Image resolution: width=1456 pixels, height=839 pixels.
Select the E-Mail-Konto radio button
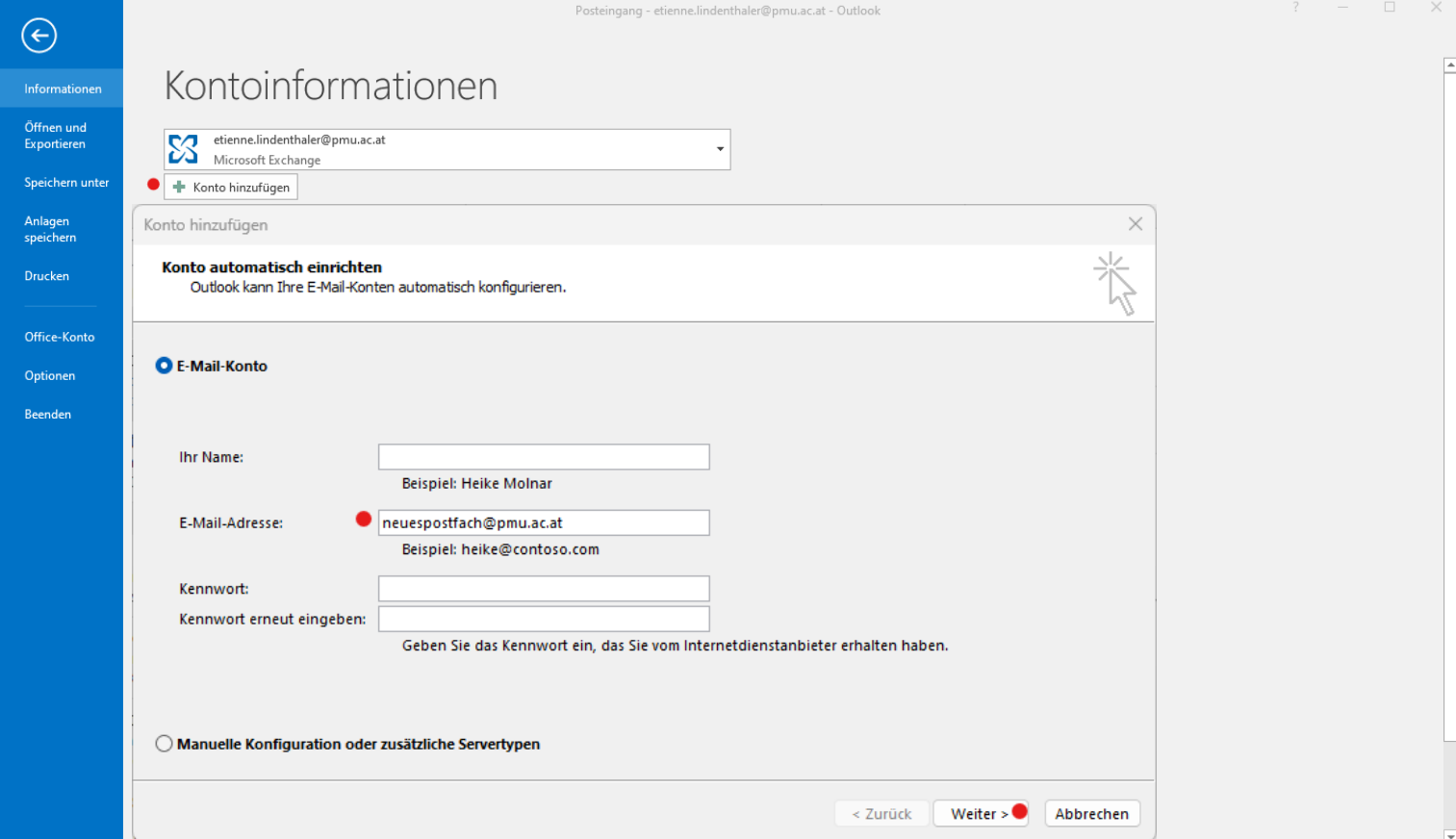tap(164, 366)
